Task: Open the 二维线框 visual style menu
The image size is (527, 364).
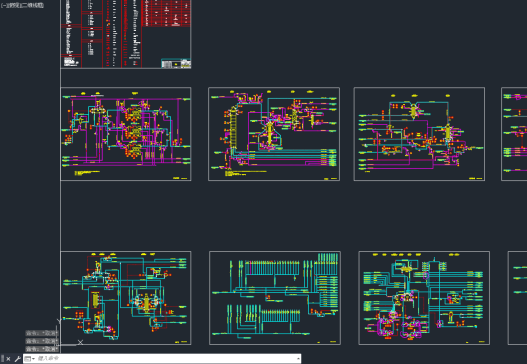Action: point(32,5)
